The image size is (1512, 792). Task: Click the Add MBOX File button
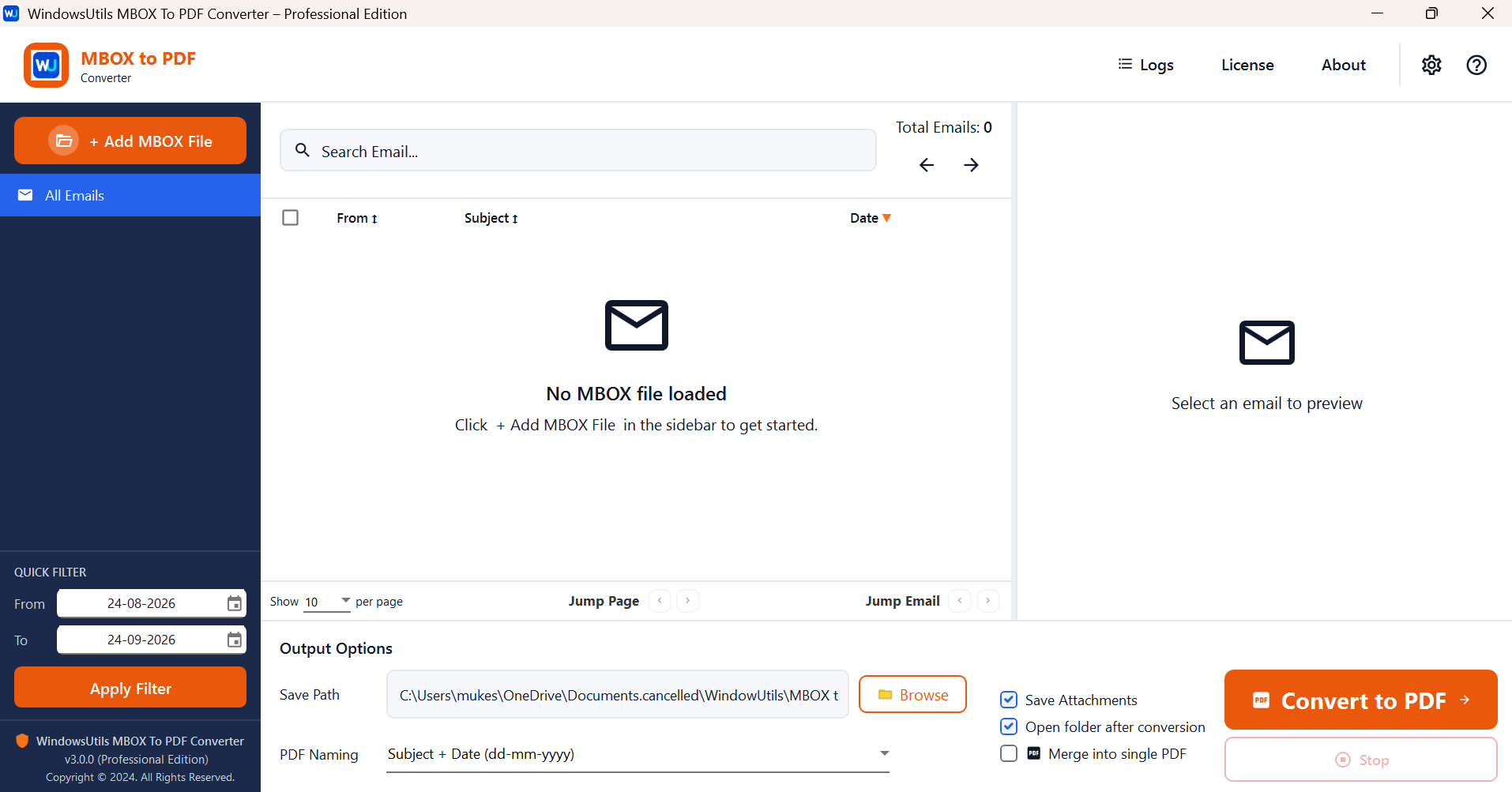click(130, 141)
